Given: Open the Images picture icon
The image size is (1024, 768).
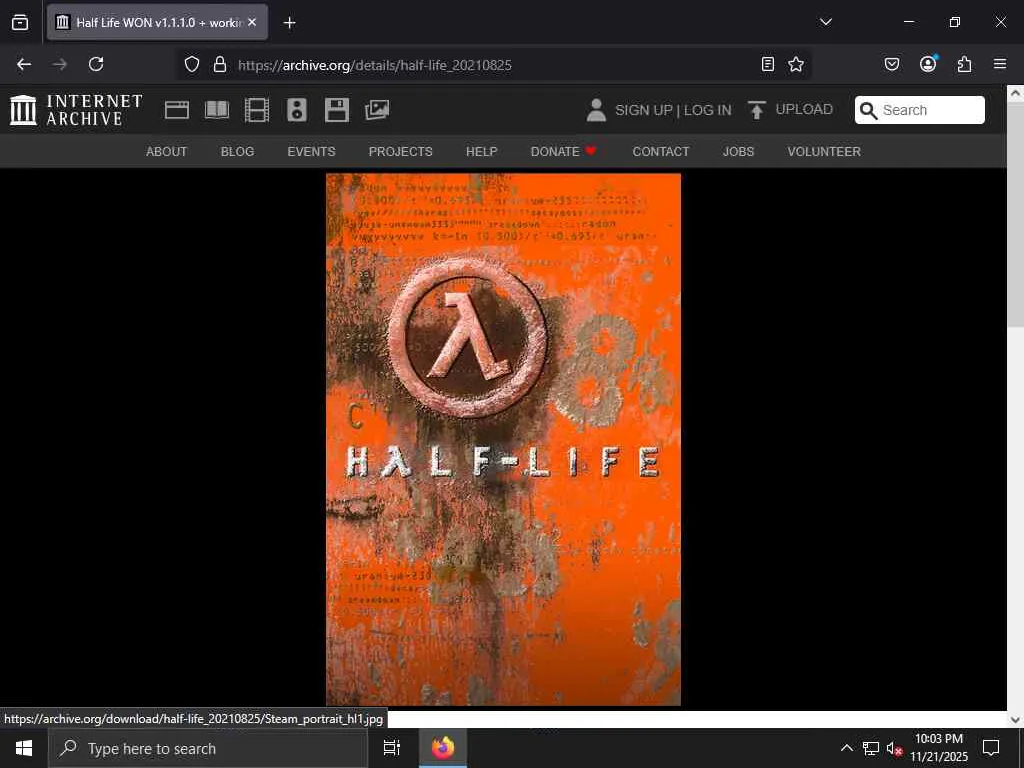Looking at the screenshot, I should (377, 110).
